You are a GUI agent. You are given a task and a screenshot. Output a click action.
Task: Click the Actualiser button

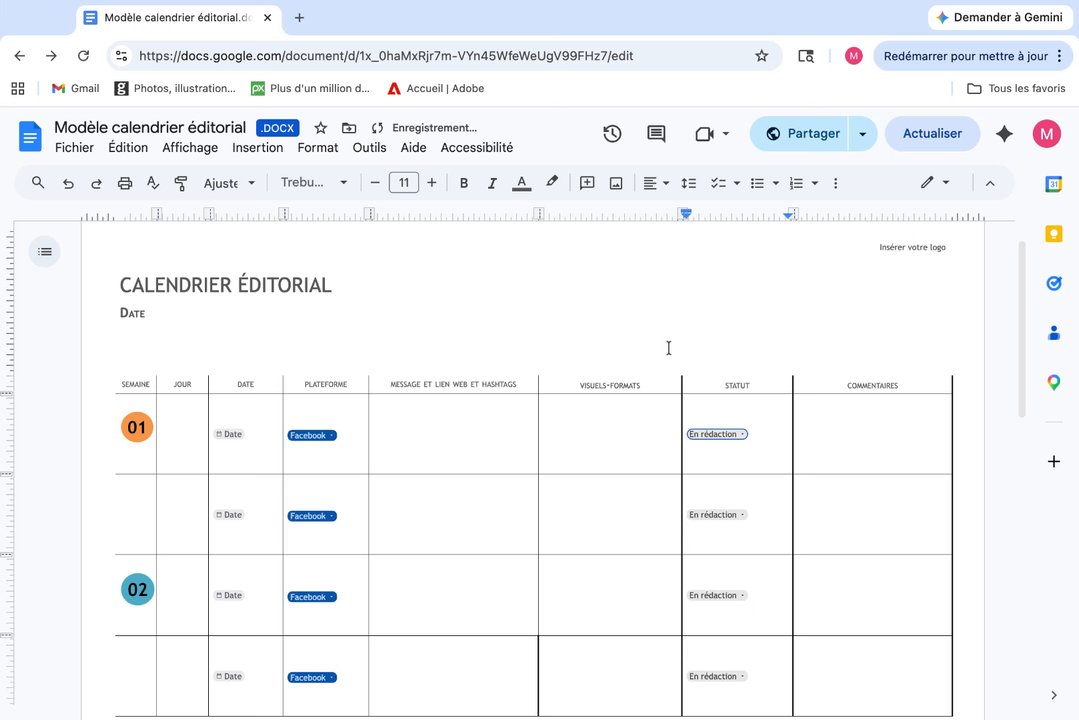tap(932, 134)
